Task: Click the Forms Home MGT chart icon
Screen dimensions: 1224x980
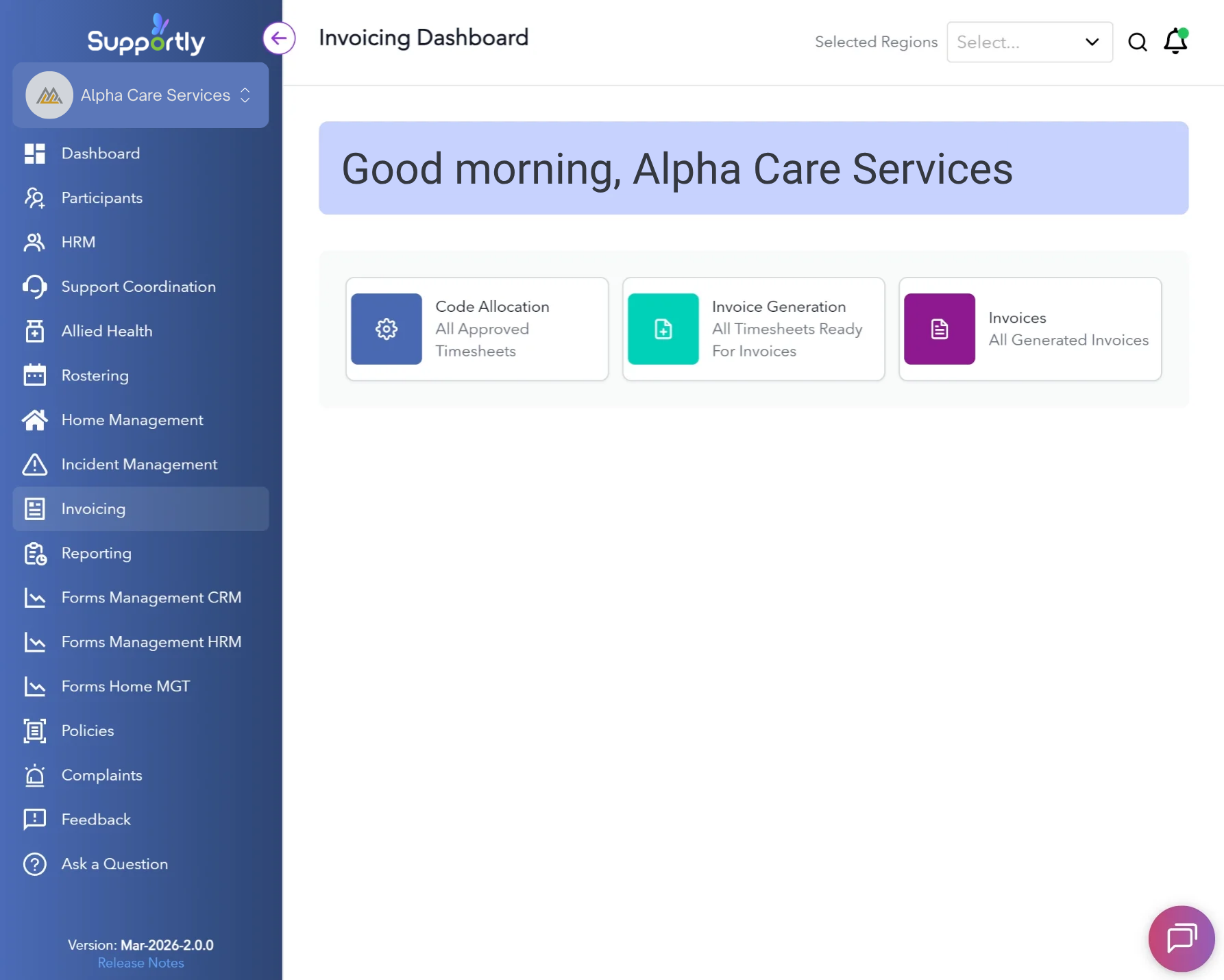Action: (35, 686)
